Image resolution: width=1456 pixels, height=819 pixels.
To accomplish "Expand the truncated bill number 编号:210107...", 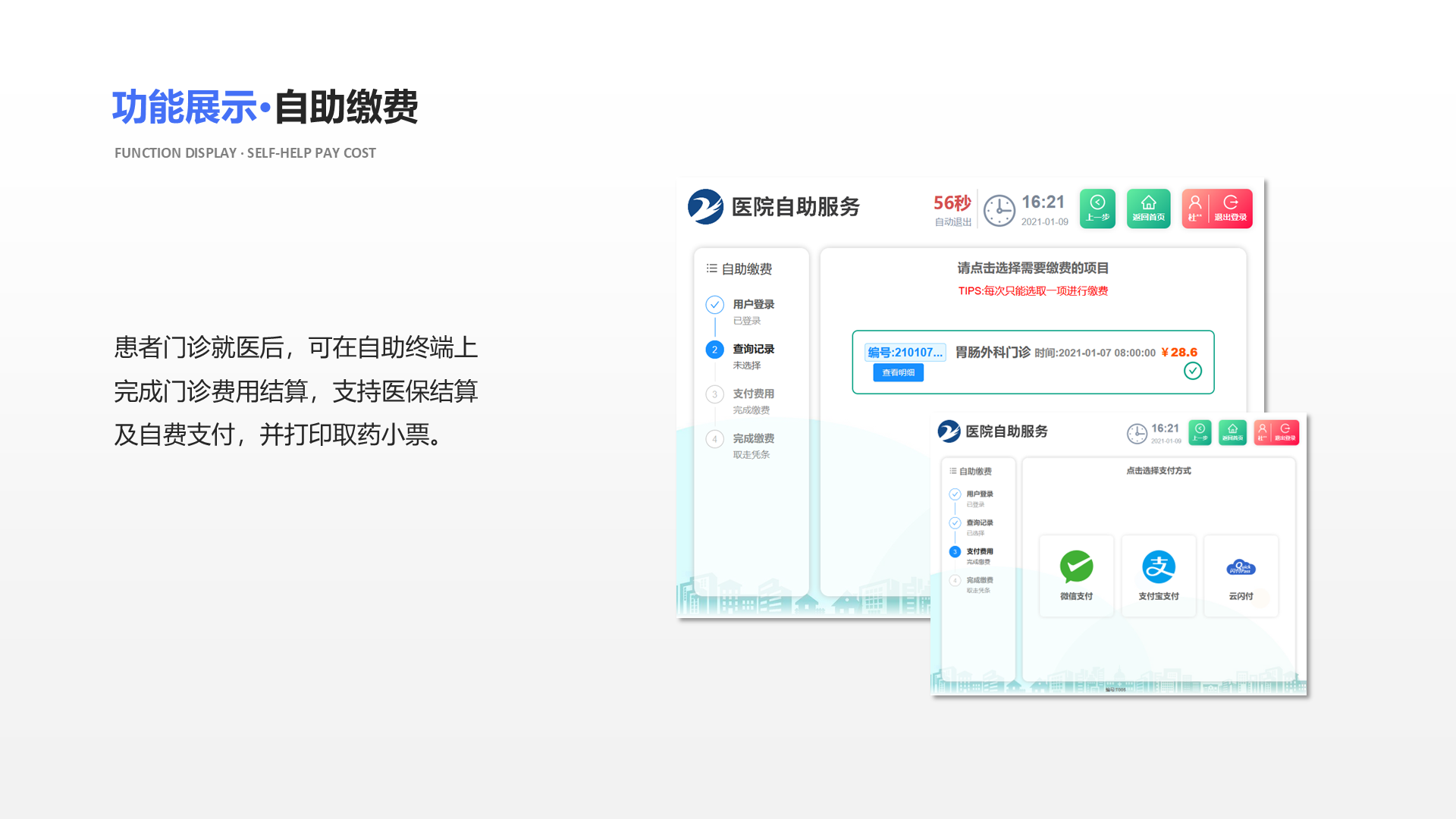I will (905, 352).
